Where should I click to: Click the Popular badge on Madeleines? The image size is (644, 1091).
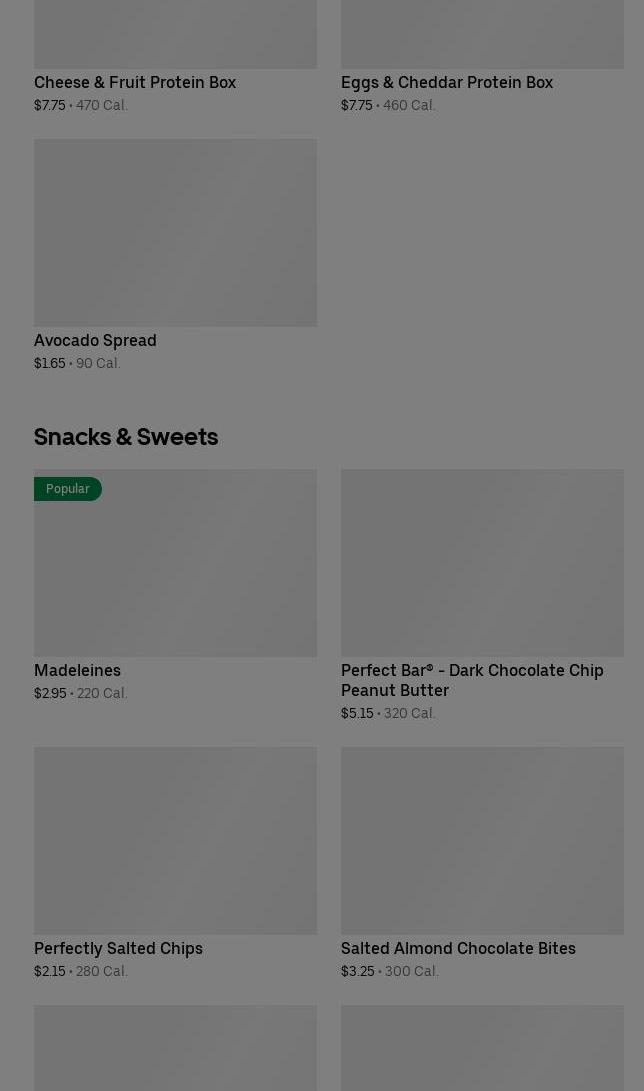[x=68, y=489]
